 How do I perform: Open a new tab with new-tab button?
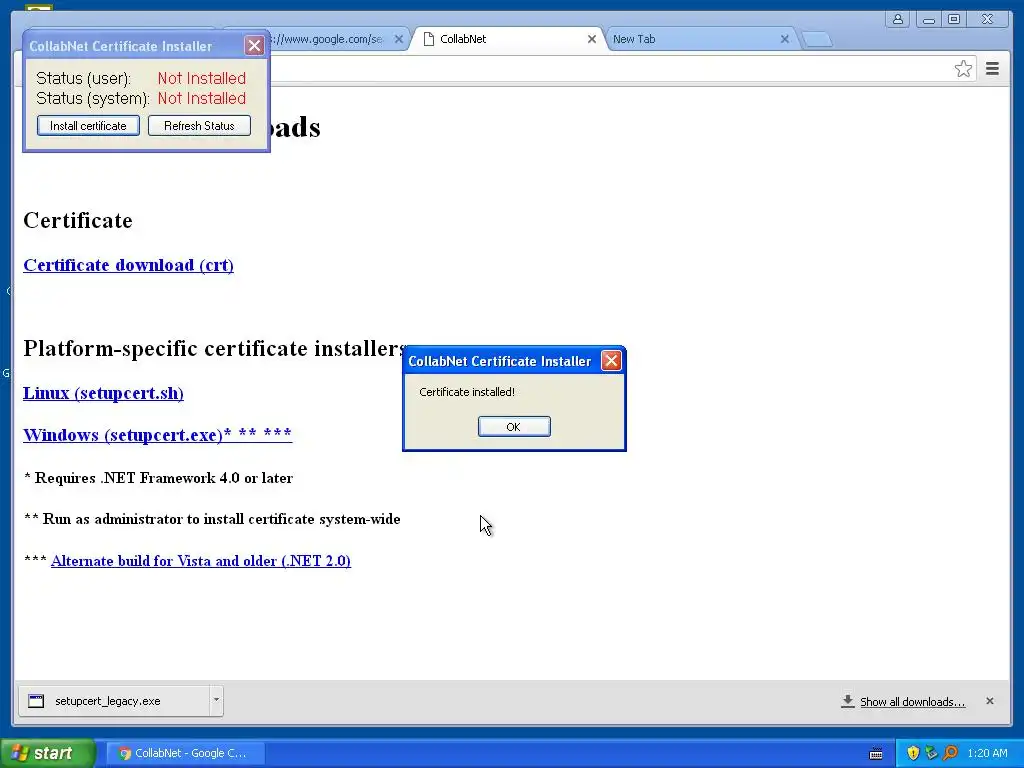coord(816,39)
